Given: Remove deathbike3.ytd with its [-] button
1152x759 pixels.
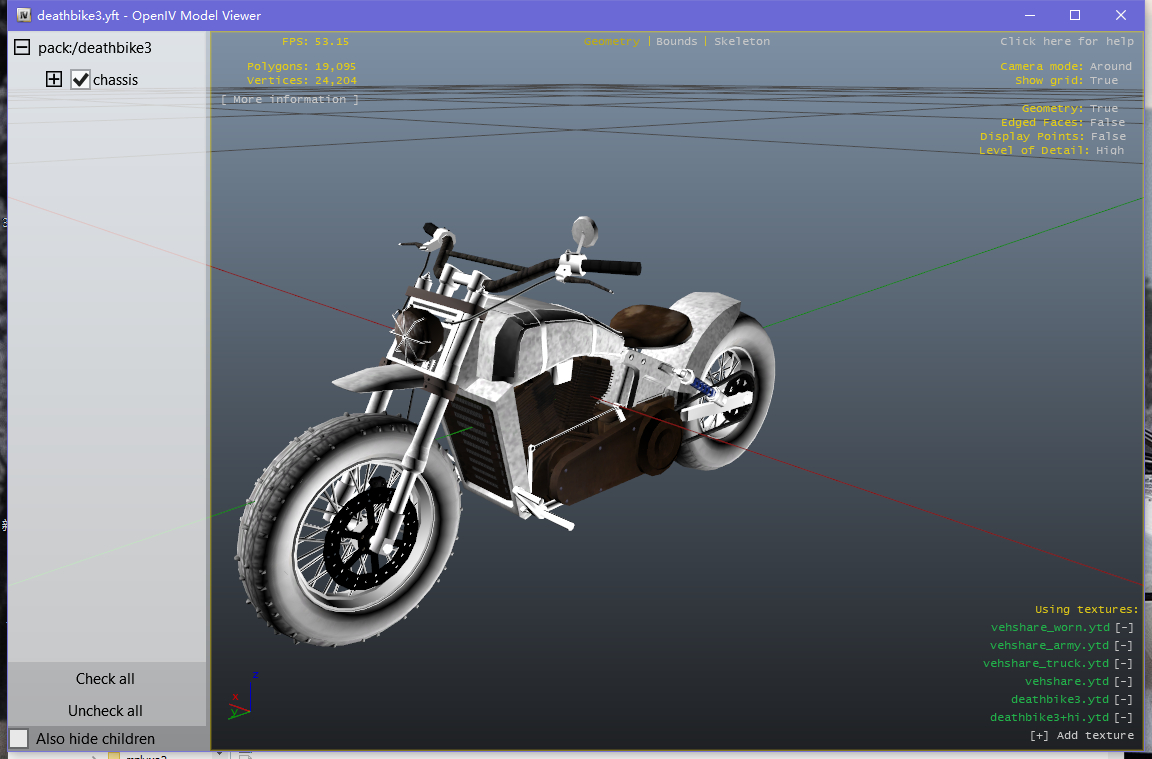Looking at the screenshot, I should pyautogui.click(x=1124, y=699).
